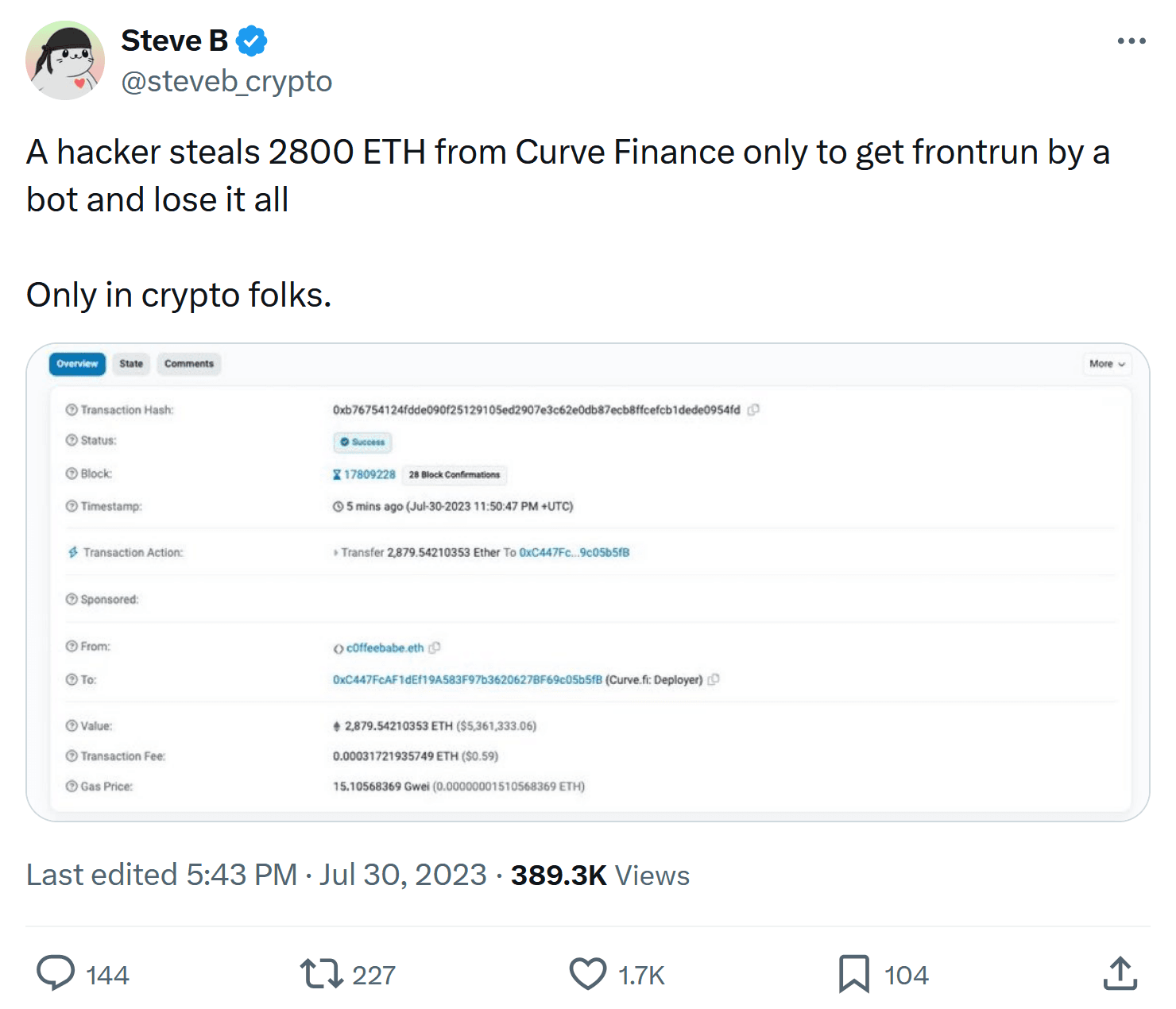Select the Overview tab

pyautogui.click(x=77, y=364)
